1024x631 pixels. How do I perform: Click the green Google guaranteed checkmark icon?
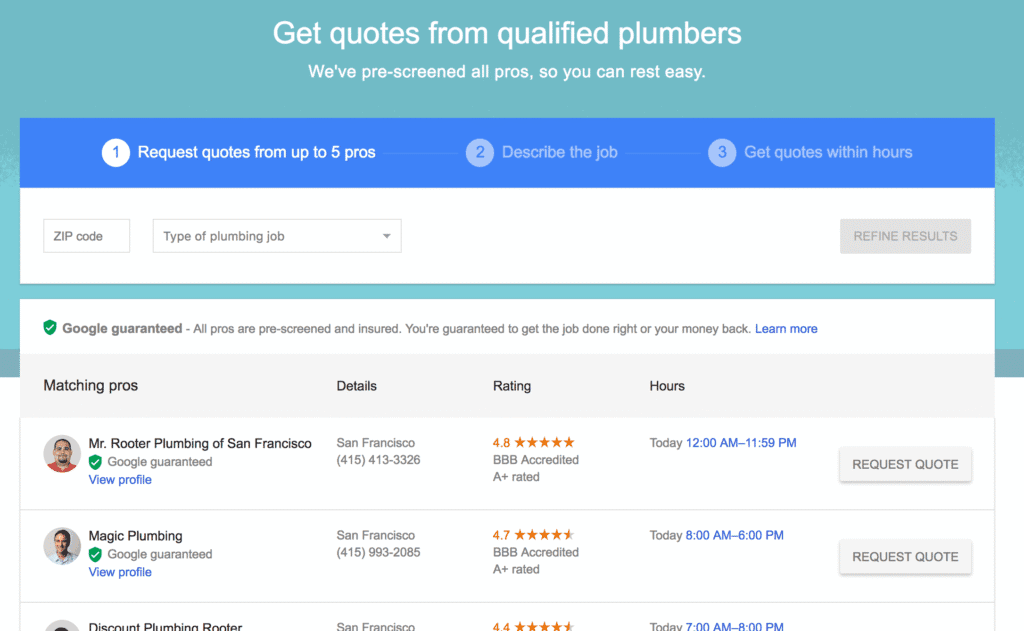click(49, 327)
